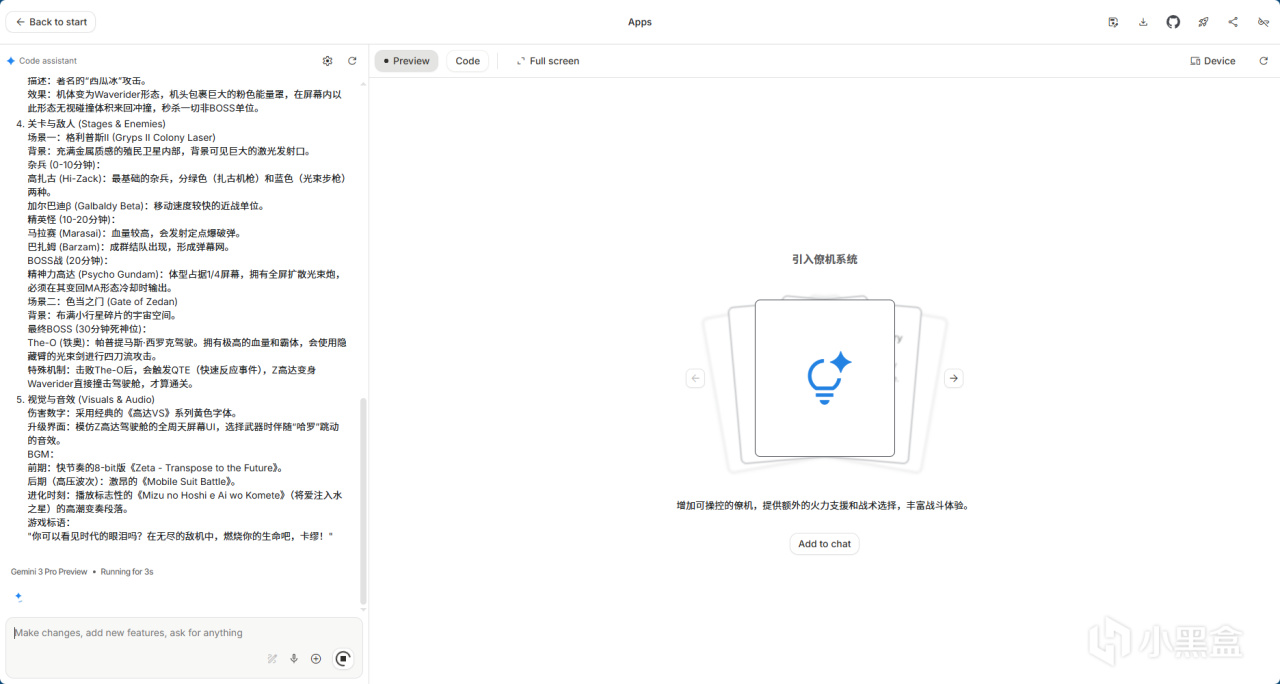1280x684 pixels.
Task: Click the Running for 3s status
Action: (127, 572)
